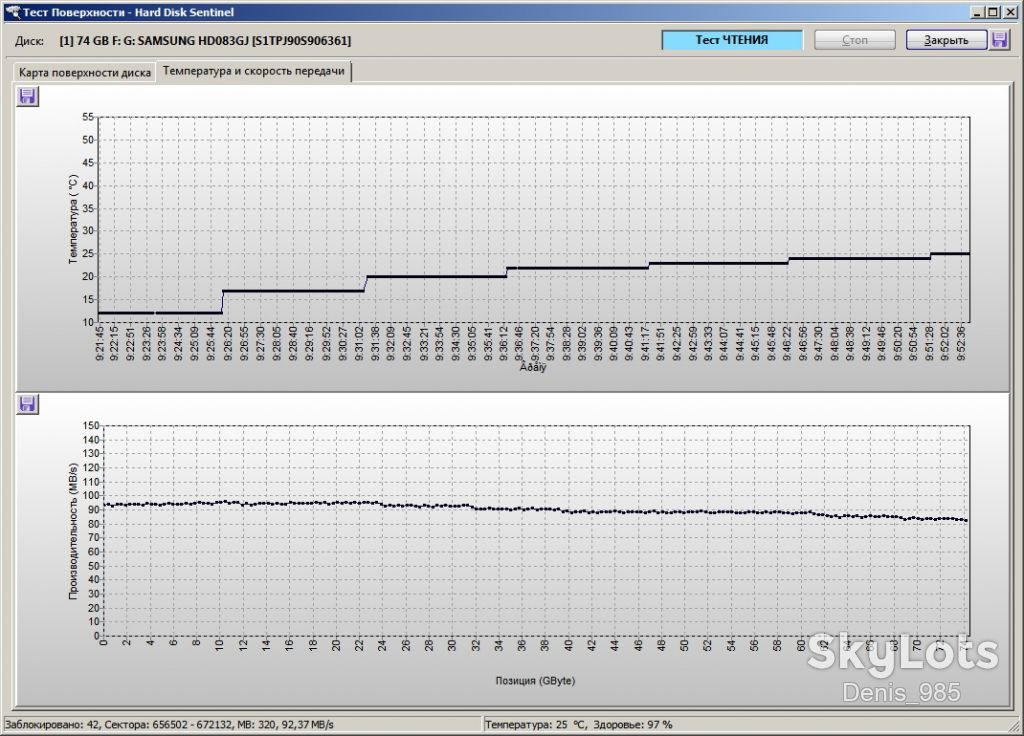Click the disk name SAMSUNG HD083GJ text
This screenshot has width=1024, height=736.
tap(193, 40)
